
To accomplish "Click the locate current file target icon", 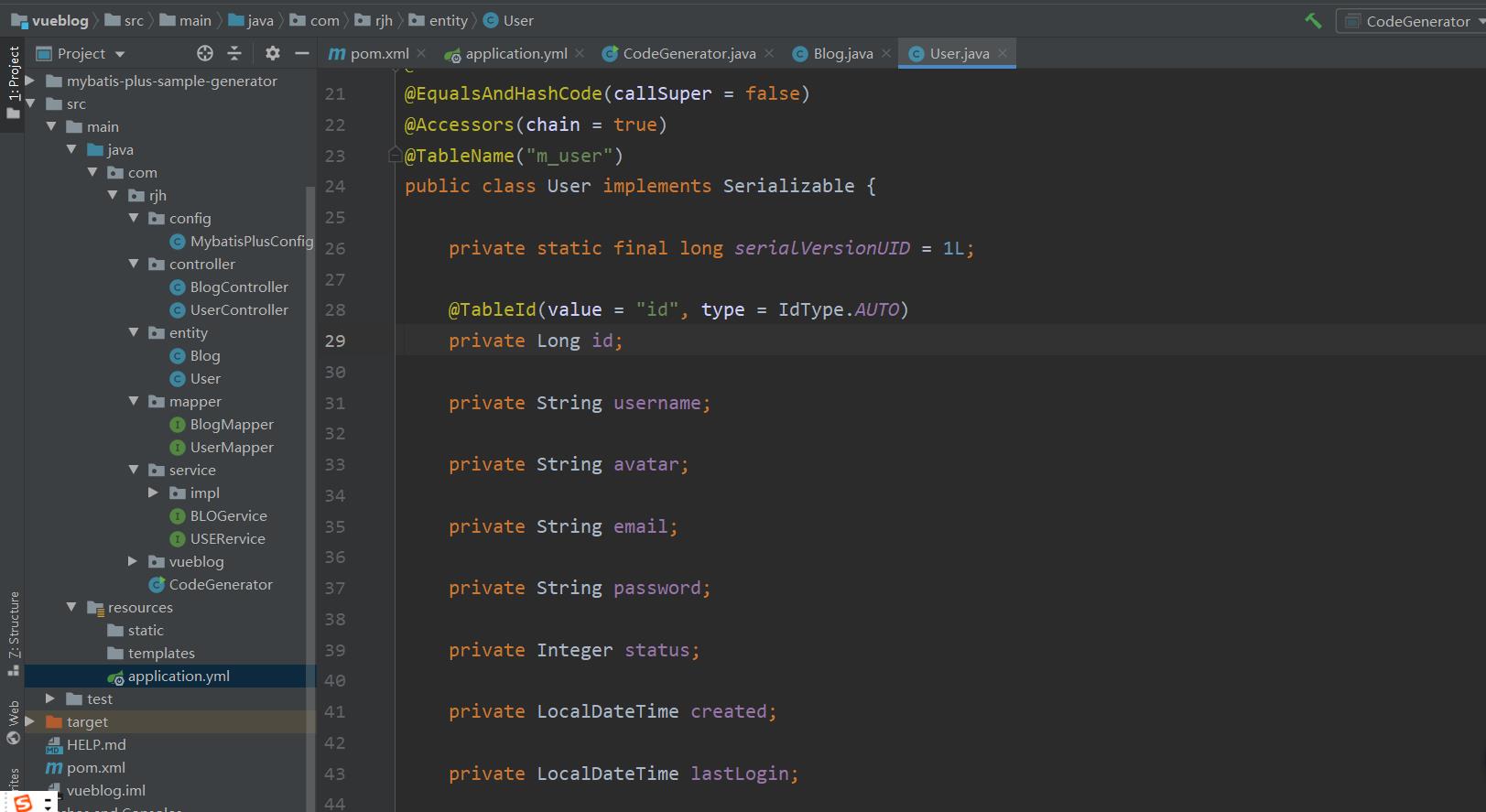I will pyautogui.click(x=205, y=53).
